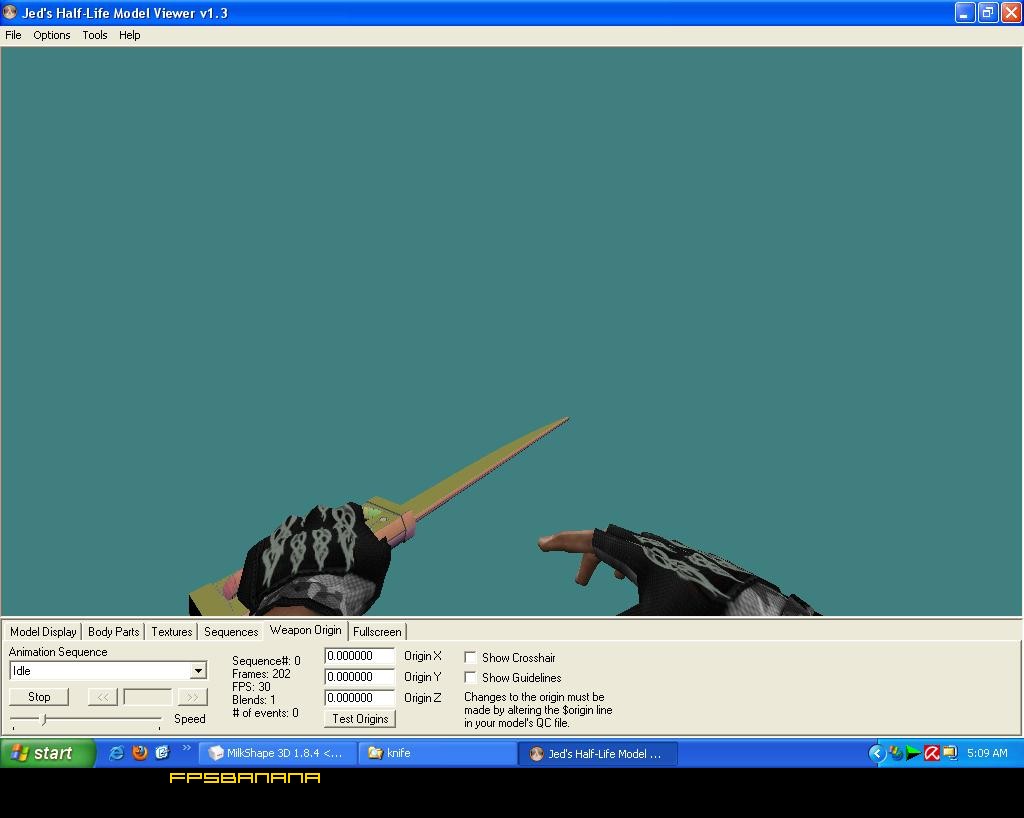
Task: Switch to the Body Parts tab
Action: (x=113, y=632)
